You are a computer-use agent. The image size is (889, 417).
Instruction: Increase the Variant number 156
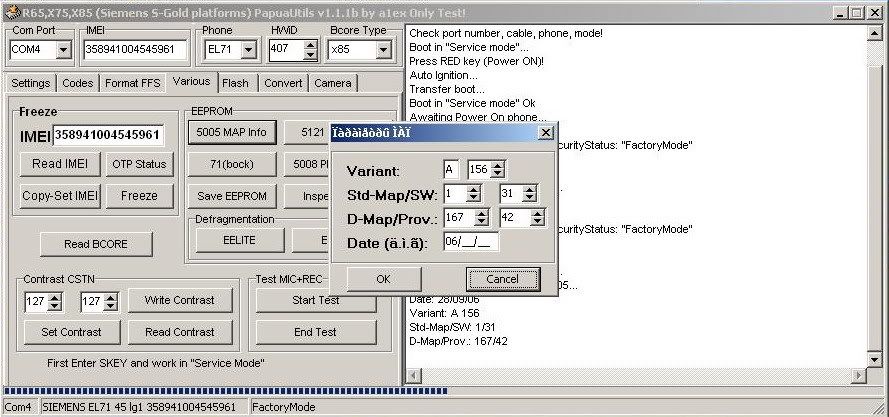coord(497,166)
